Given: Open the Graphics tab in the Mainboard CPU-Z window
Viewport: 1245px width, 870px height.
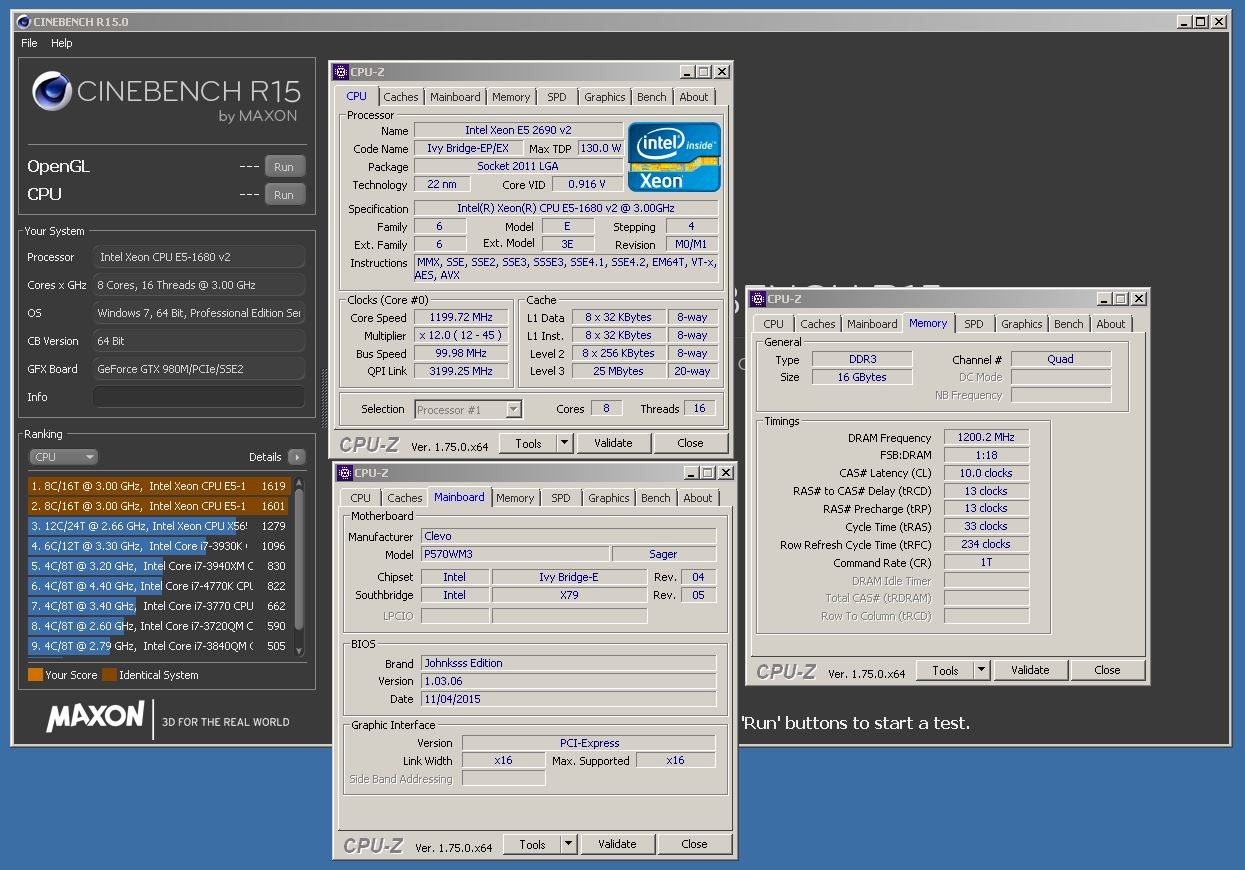Looking at the screenshot, I should coord(609,498).
